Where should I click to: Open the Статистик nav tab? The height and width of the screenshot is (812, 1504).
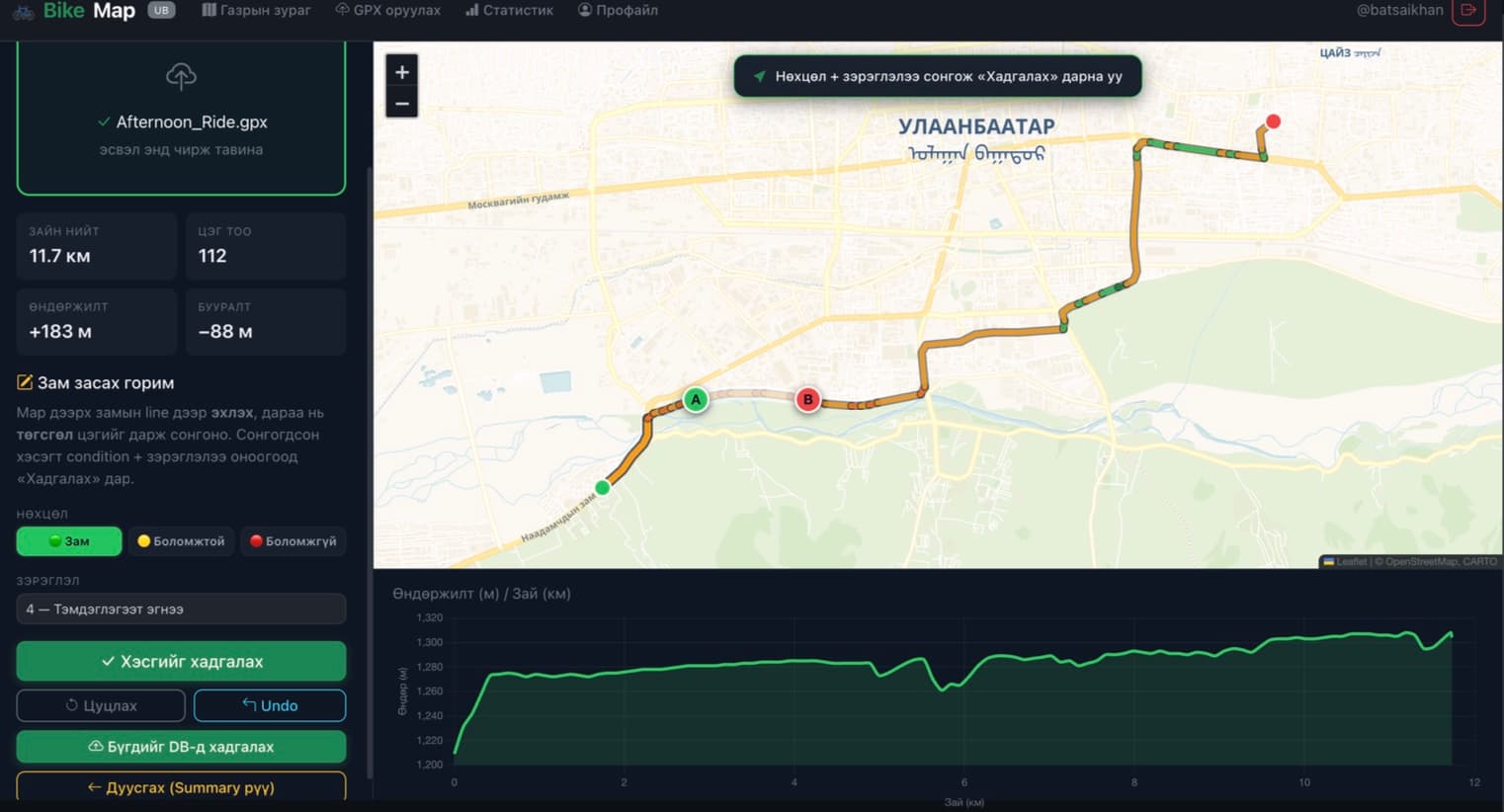[510, 10]
